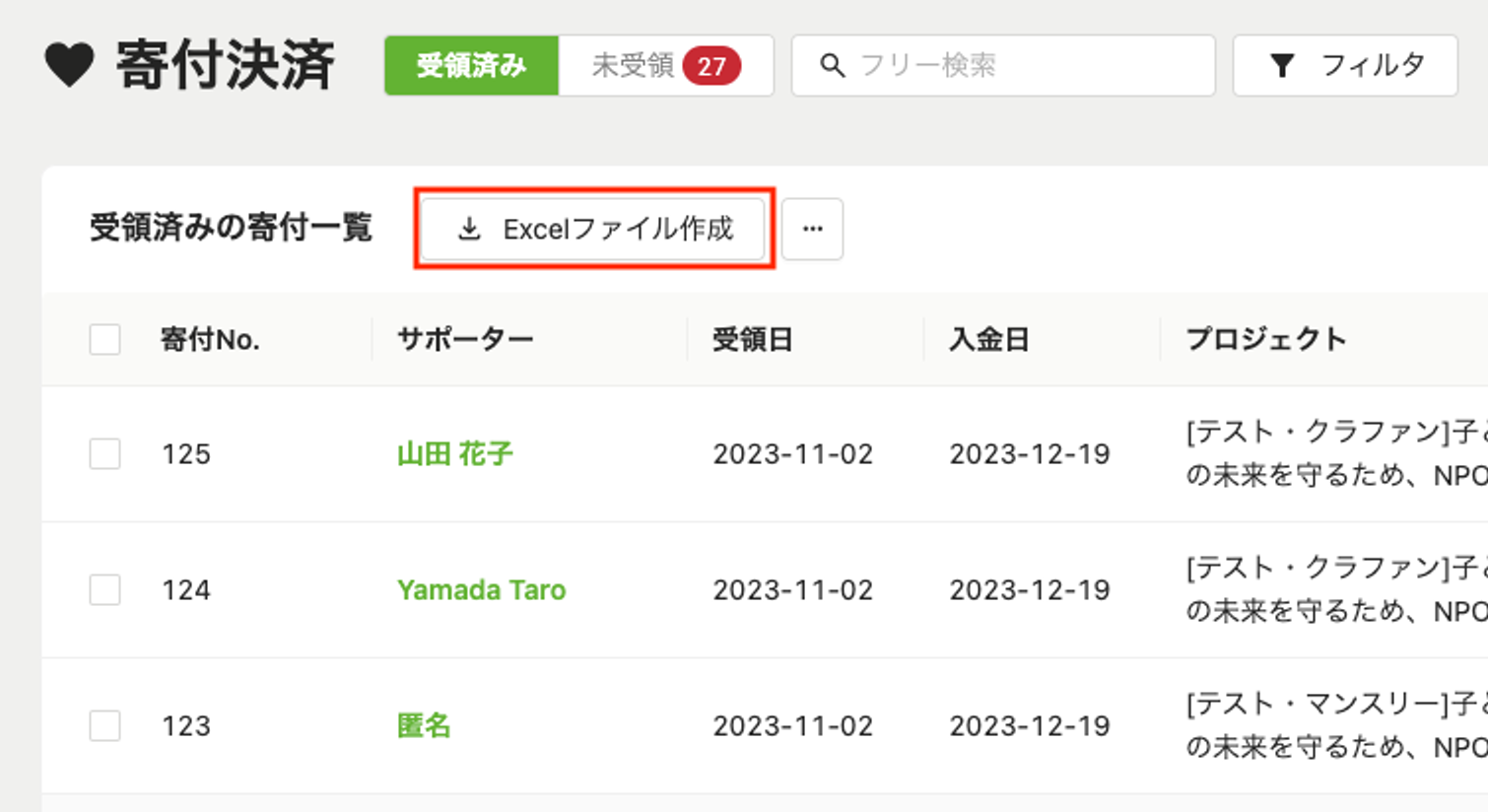Sort by the 受領日 column header
Viewport: 1488px width, 812px height.
(x=753, y=340)
